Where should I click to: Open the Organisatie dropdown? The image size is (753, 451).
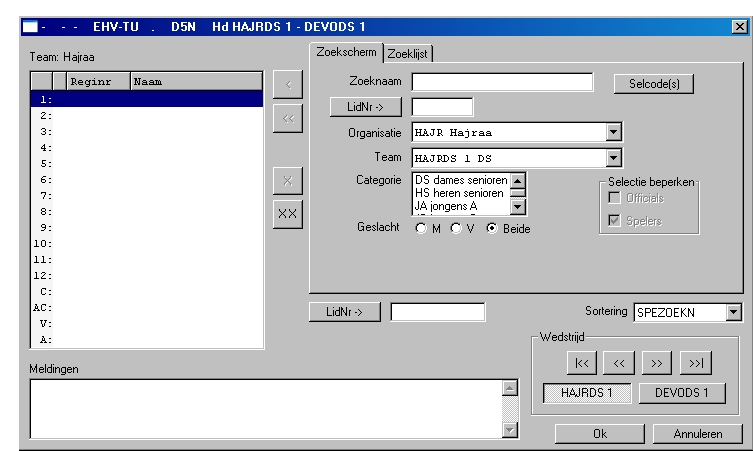[613, 132]
